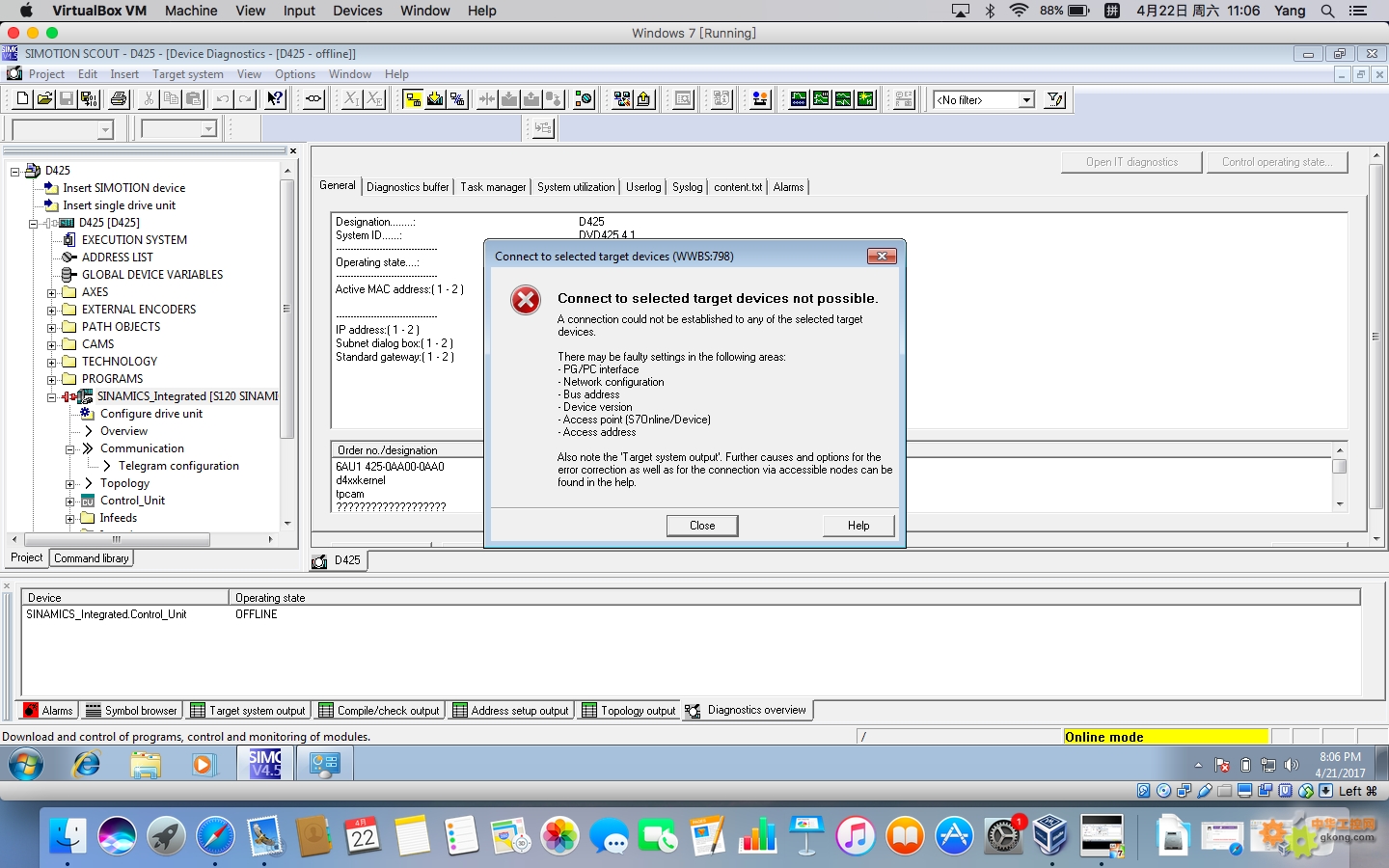Click the camera icon on D425 tab

pos(319,561)
